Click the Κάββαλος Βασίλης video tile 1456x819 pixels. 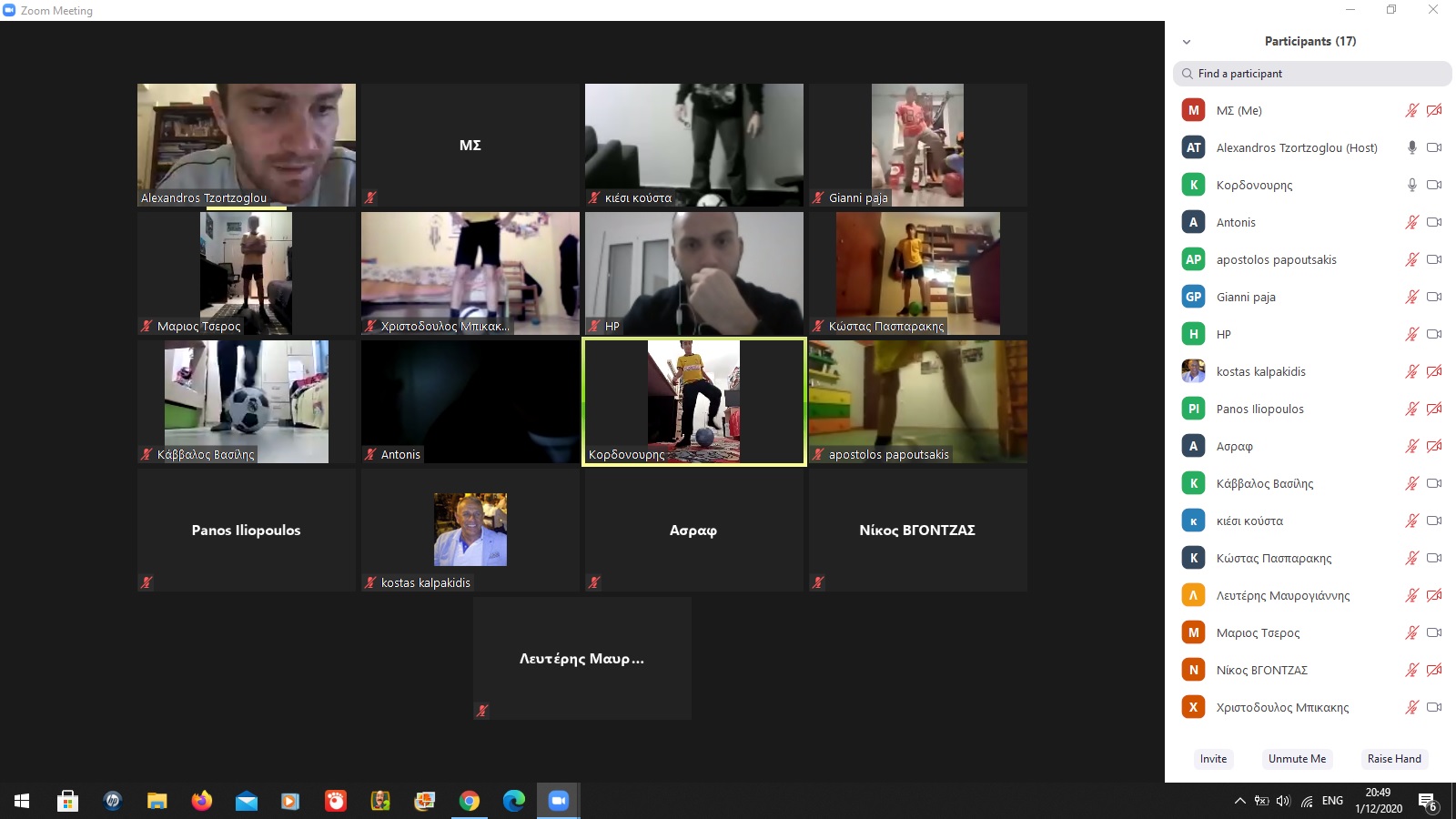[x=247, y=401]
